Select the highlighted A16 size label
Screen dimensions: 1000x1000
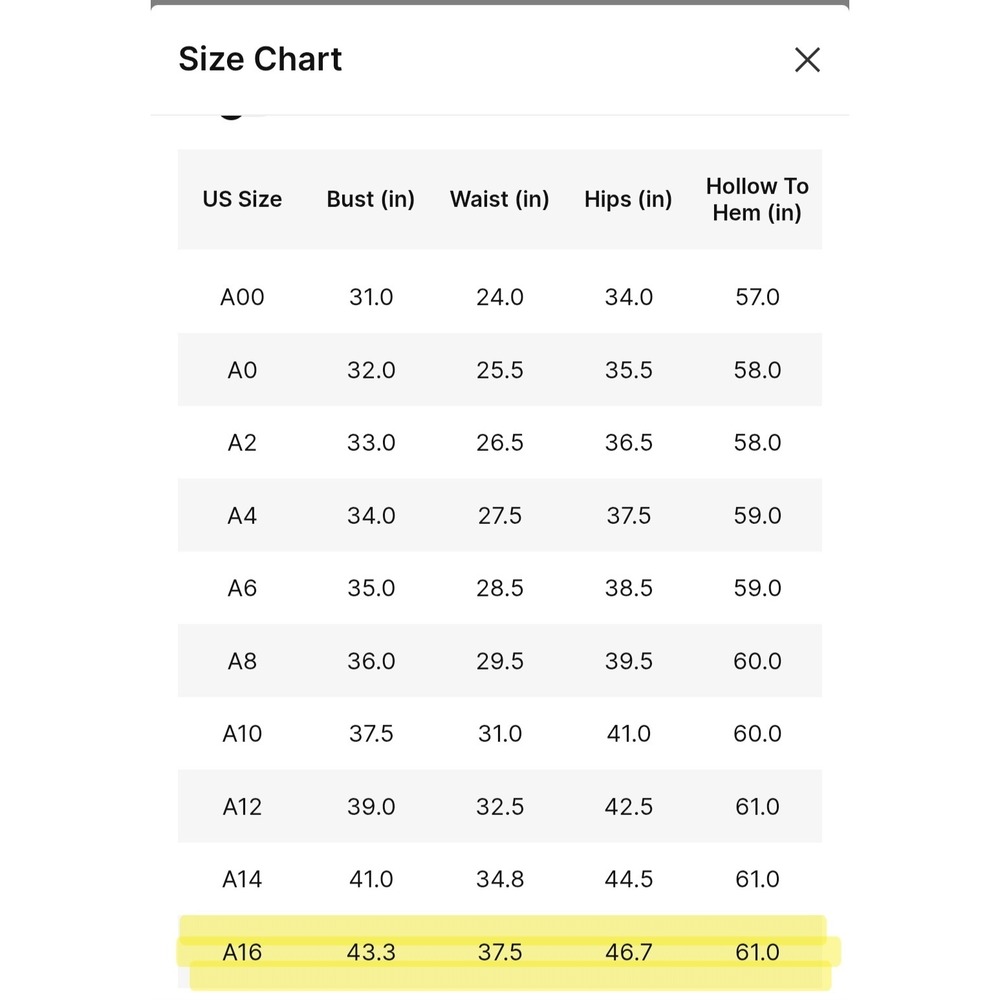tap(242, 952)
